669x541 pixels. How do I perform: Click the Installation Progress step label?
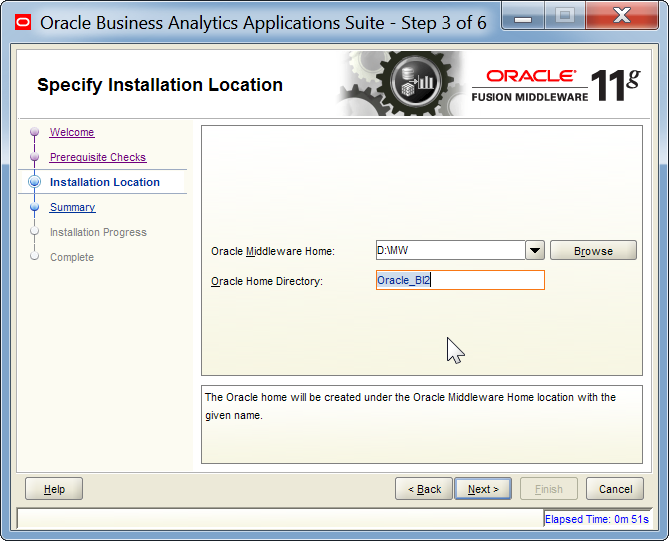tap(98, 233)
